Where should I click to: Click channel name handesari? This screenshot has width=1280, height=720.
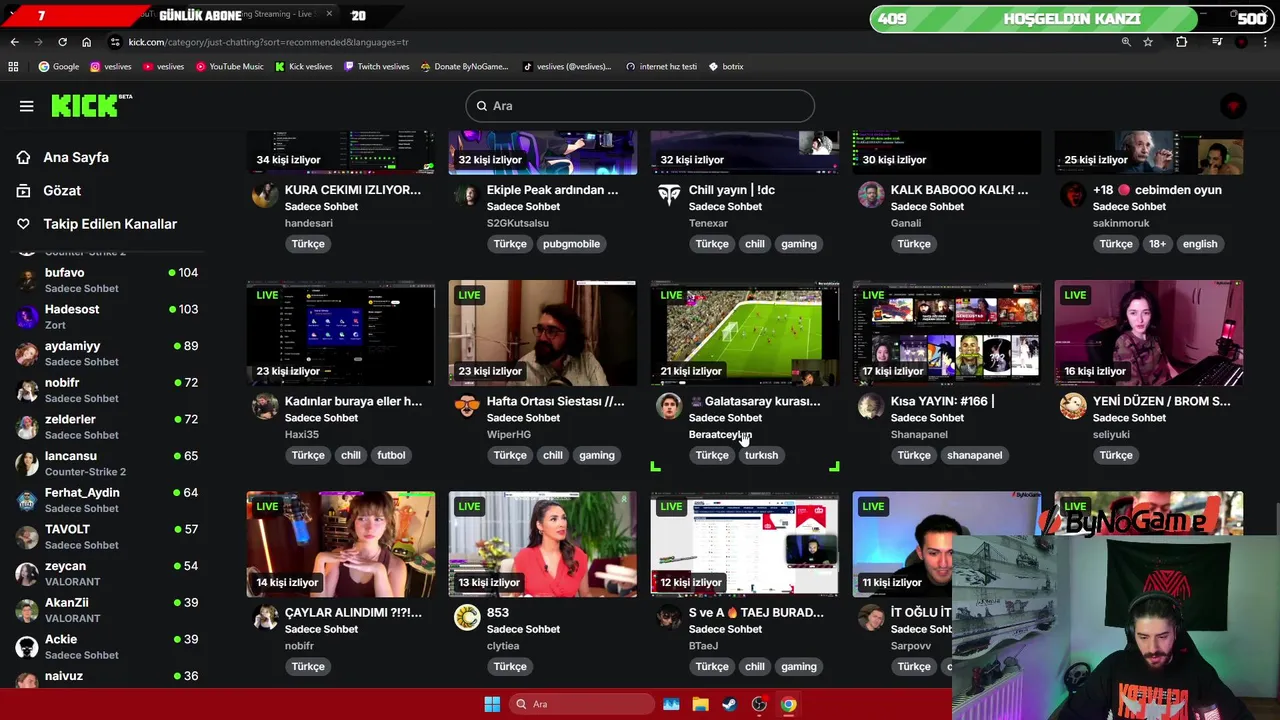309,223
